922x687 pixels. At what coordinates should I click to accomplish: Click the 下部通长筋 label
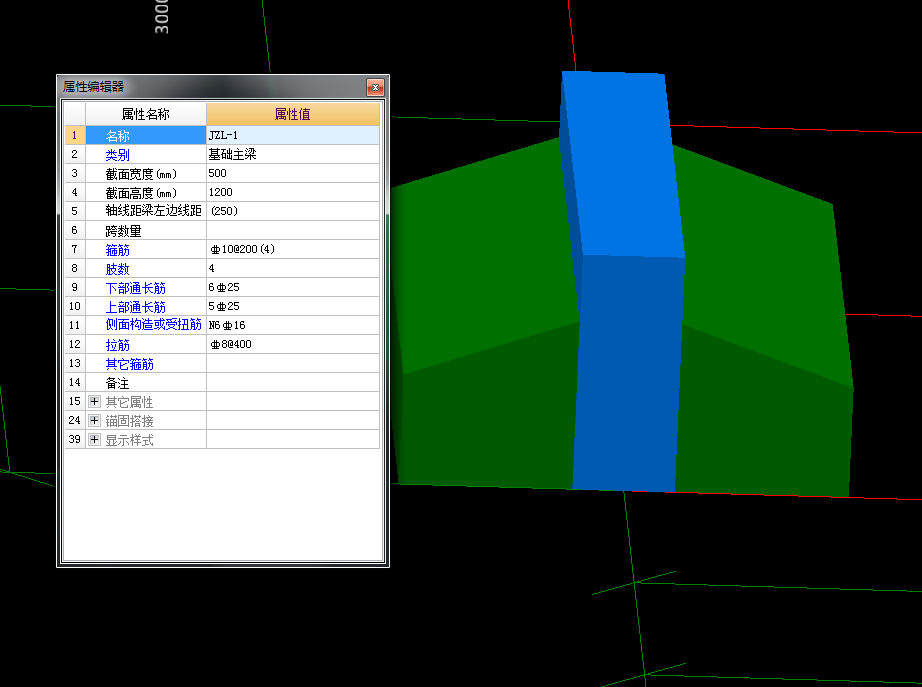click(x=136, y=288)
